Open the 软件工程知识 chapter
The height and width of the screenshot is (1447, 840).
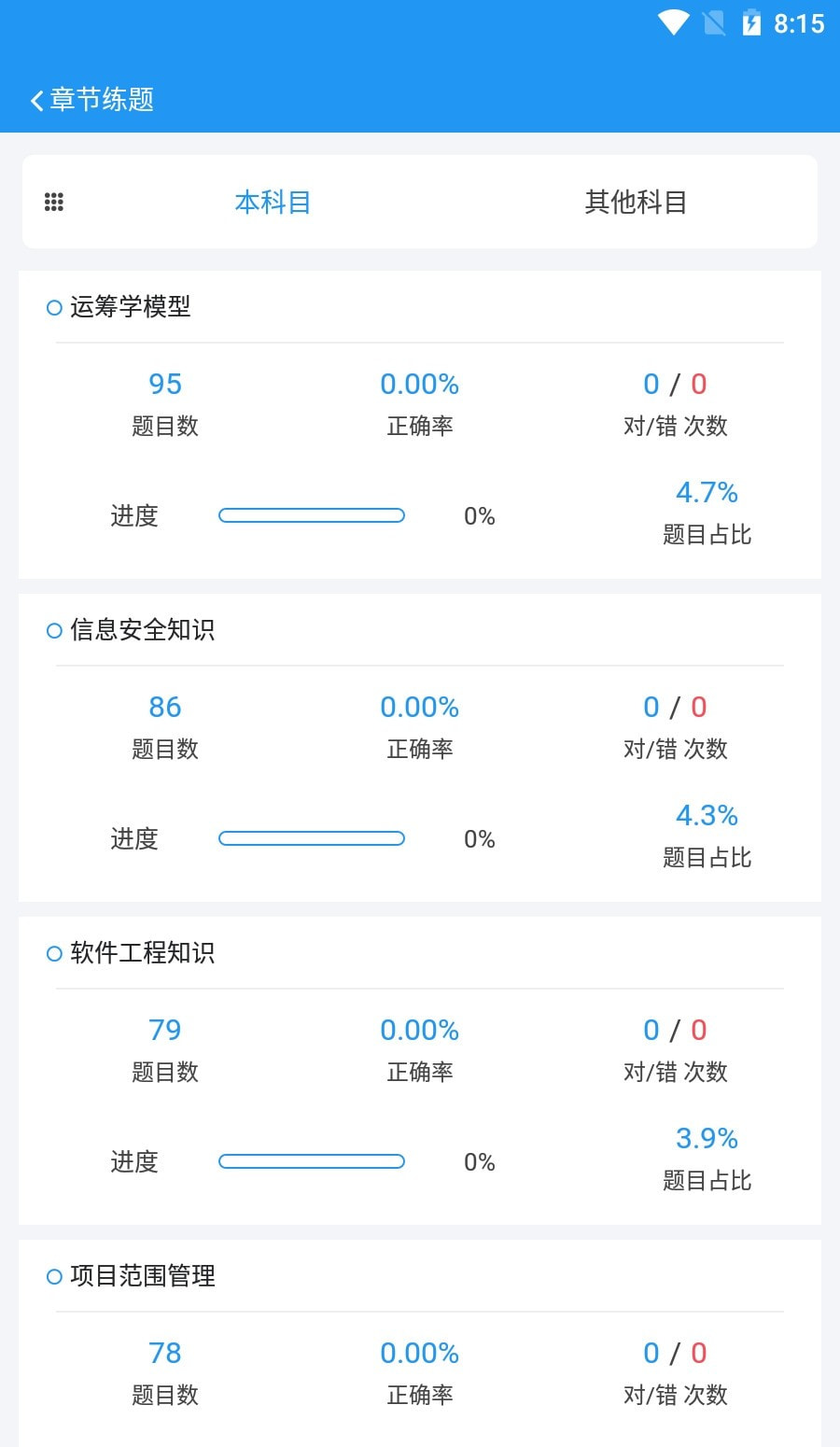coord(143,953)
